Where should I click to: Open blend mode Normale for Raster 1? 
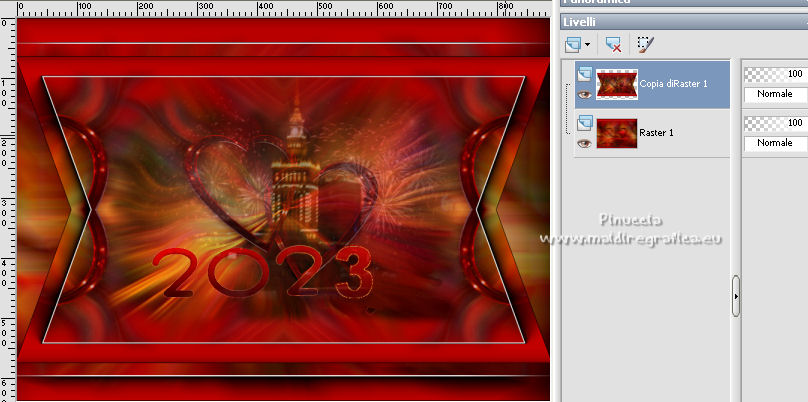[776, 143]
